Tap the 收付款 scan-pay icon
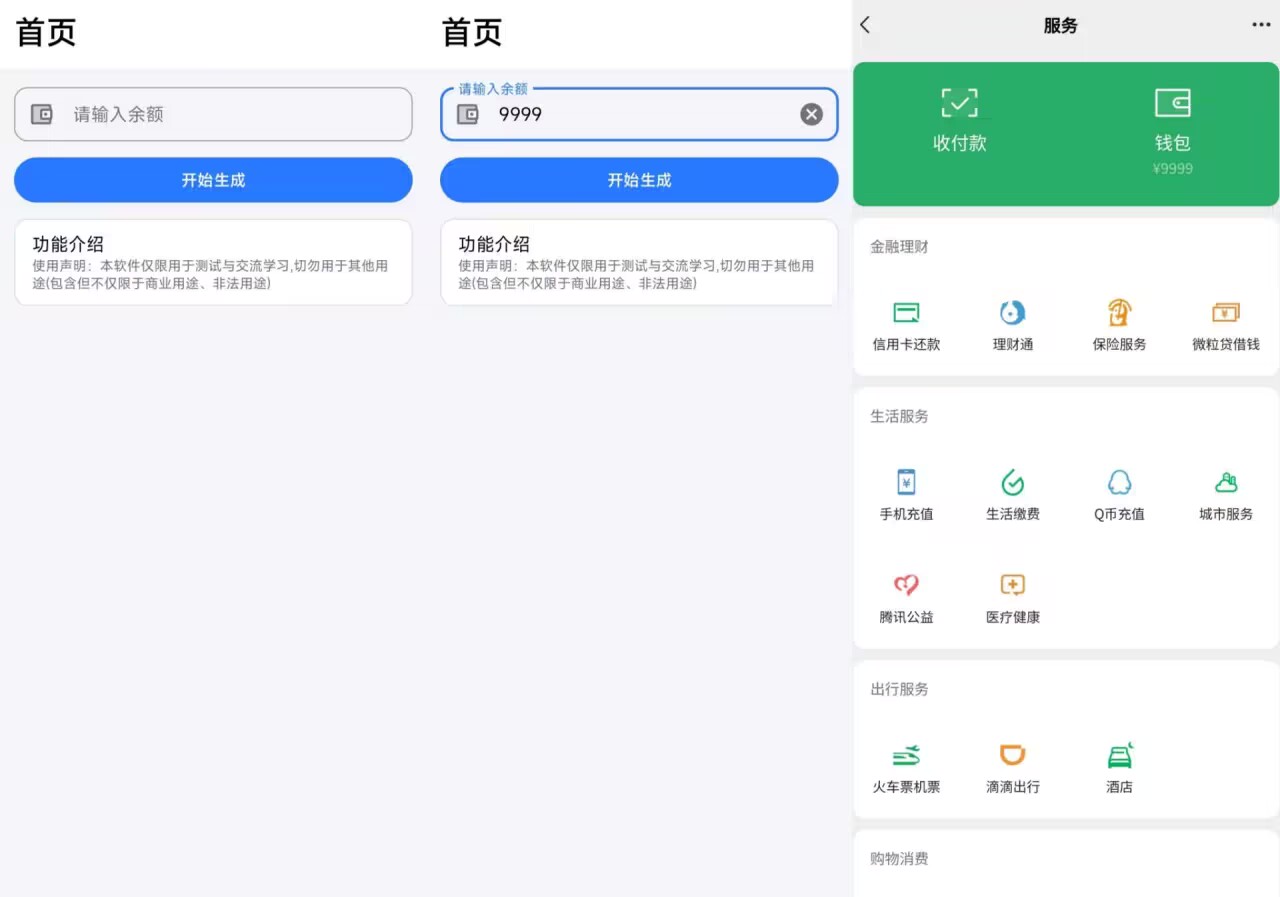The width and height of the screenshot is (1280, 897). pyautogui.click(x=959, y=102)
